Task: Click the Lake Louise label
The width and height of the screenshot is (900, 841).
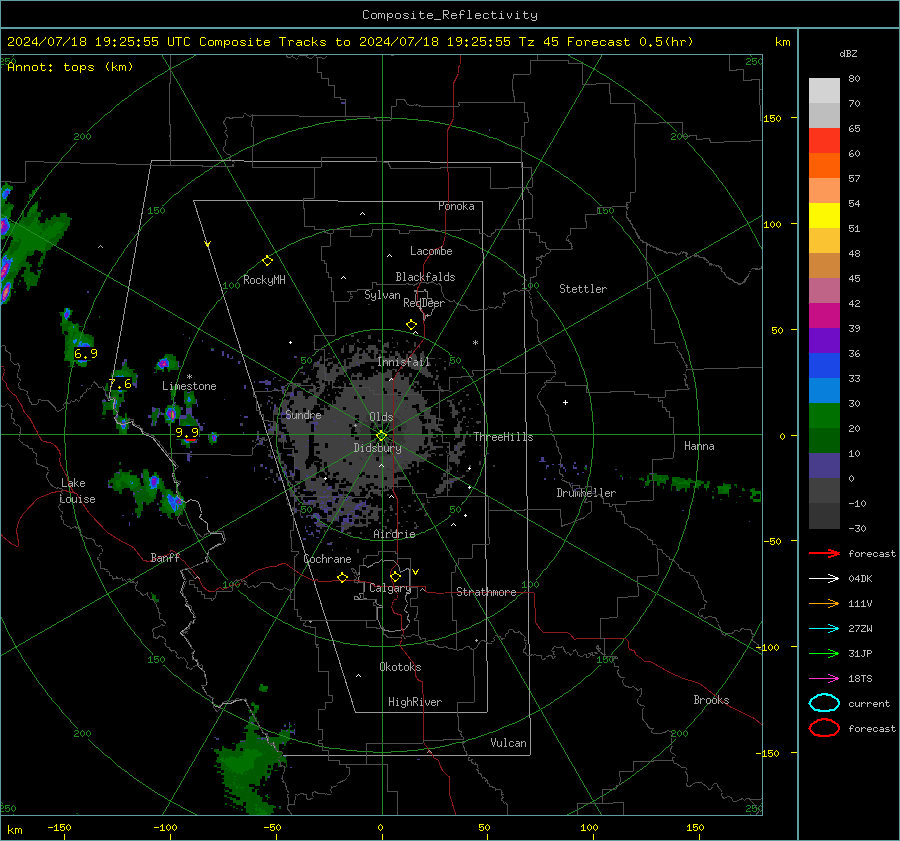Action: [x=78, y=491]
